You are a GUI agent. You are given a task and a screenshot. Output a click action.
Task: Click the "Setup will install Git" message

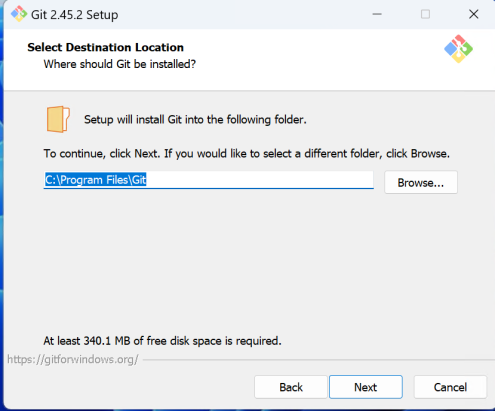point(195,119)
